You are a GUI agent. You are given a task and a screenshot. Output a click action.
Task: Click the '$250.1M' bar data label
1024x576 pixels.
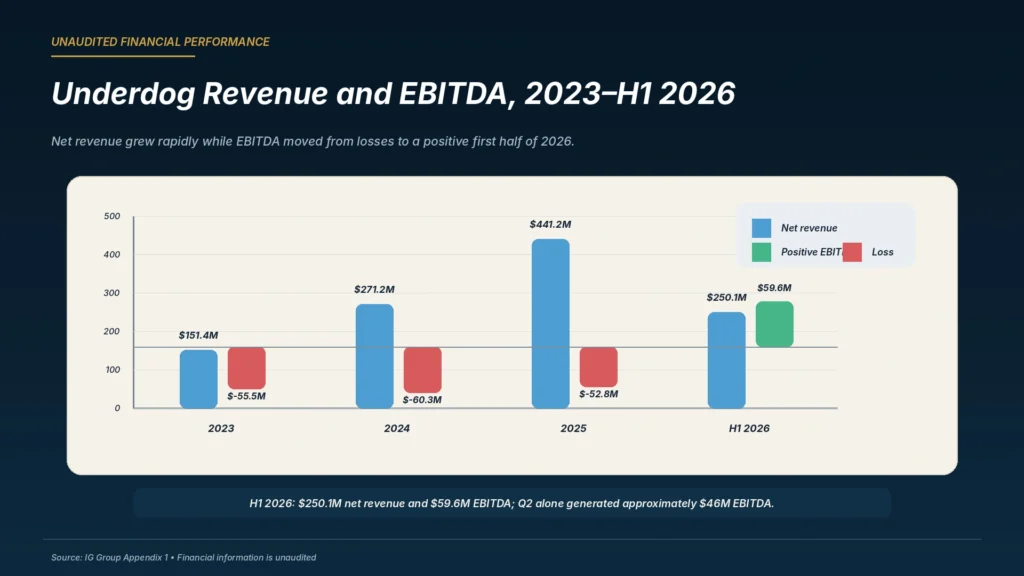(x=726, y=297)
